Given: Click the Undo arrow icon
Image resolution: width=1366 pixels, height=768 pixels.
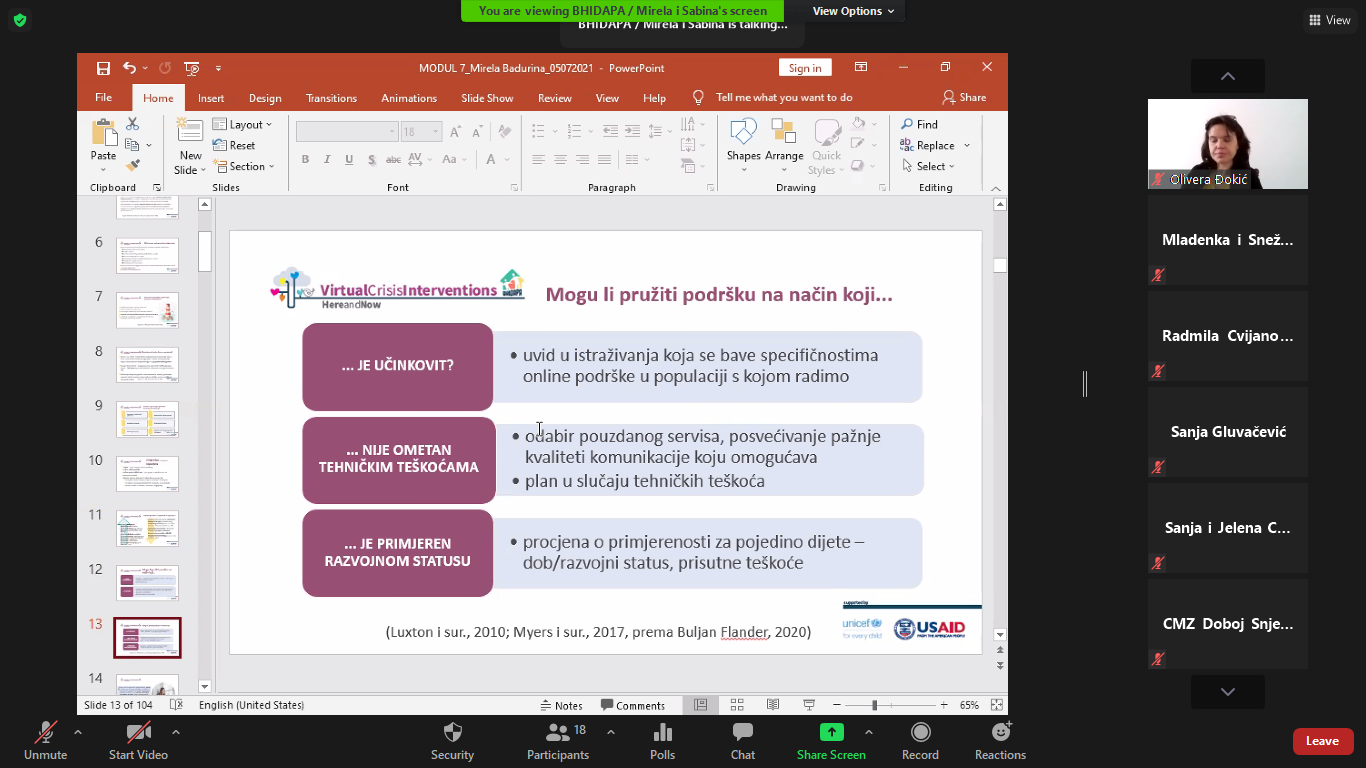Looking at the screenshot, I should click(x=129, y=68).
